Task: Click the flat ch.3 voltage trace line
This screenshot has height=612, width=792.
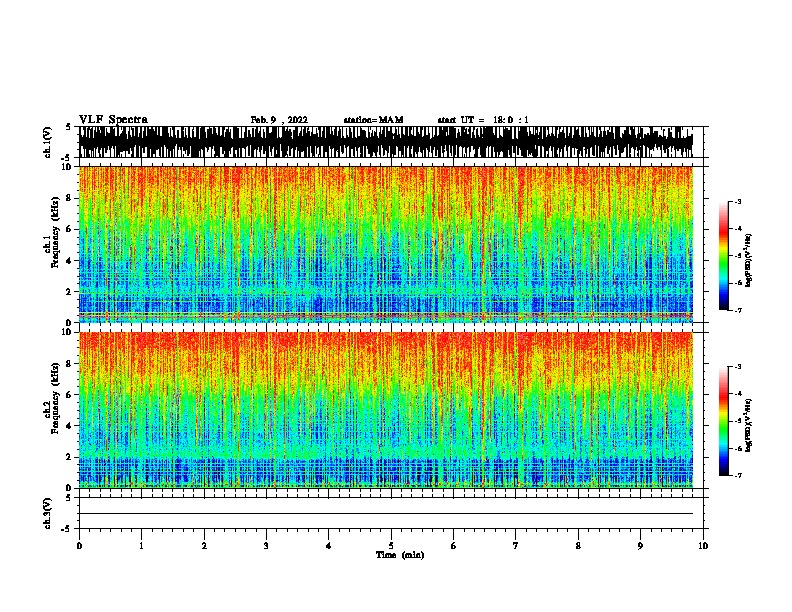Action: pos(386,514)
